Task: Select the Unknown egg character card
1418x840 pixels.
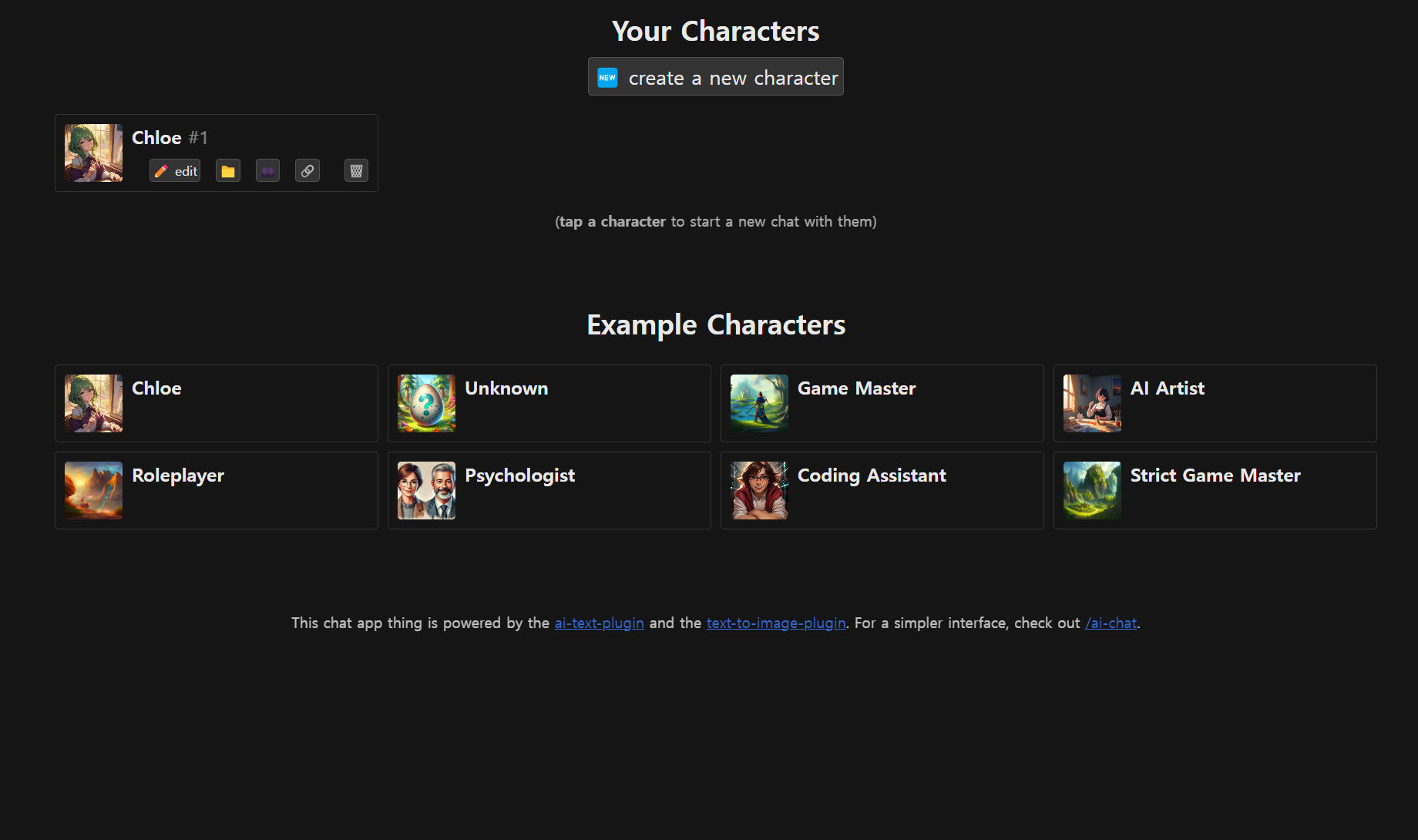Action: (x=549, y=403)
